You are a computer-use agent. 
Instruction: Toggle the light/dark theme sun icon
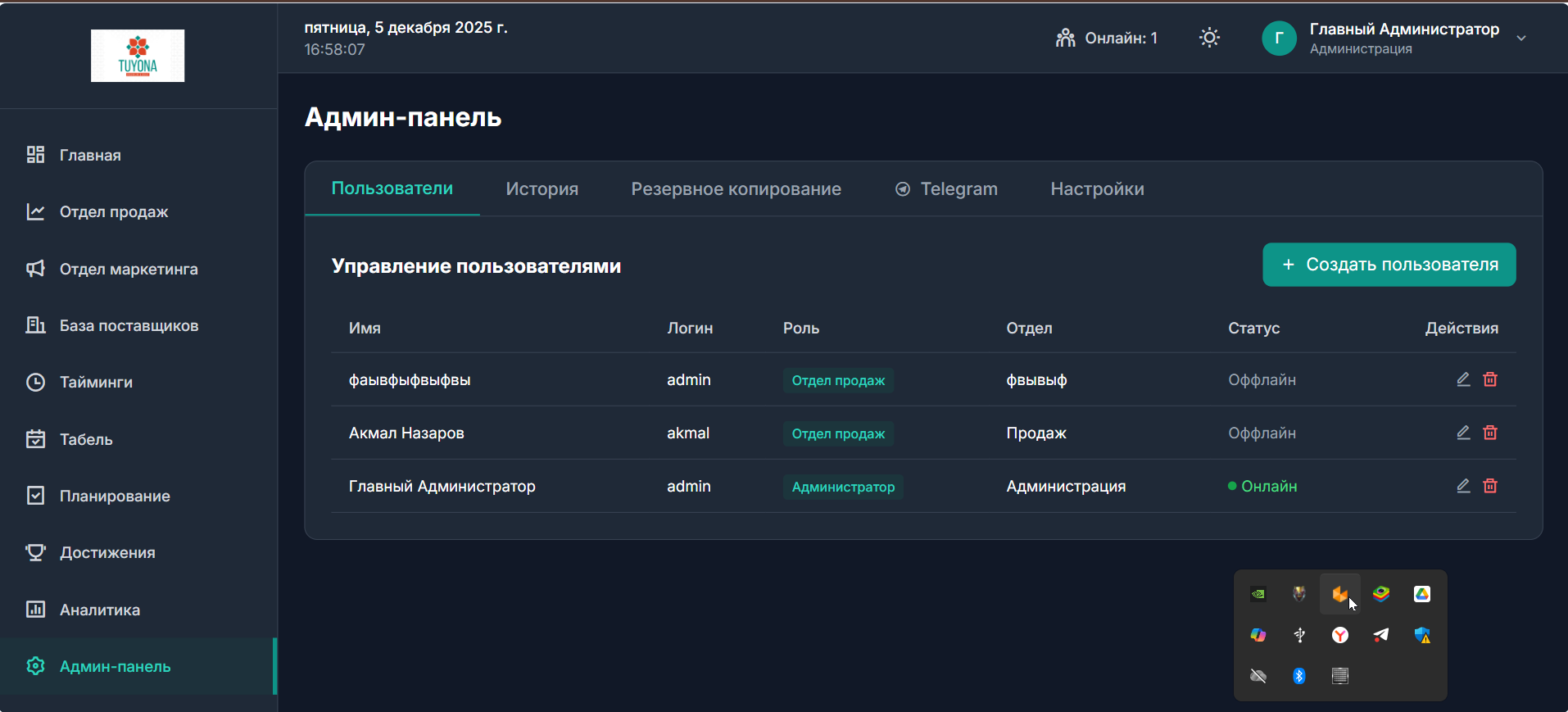[x=1209, y=38]
